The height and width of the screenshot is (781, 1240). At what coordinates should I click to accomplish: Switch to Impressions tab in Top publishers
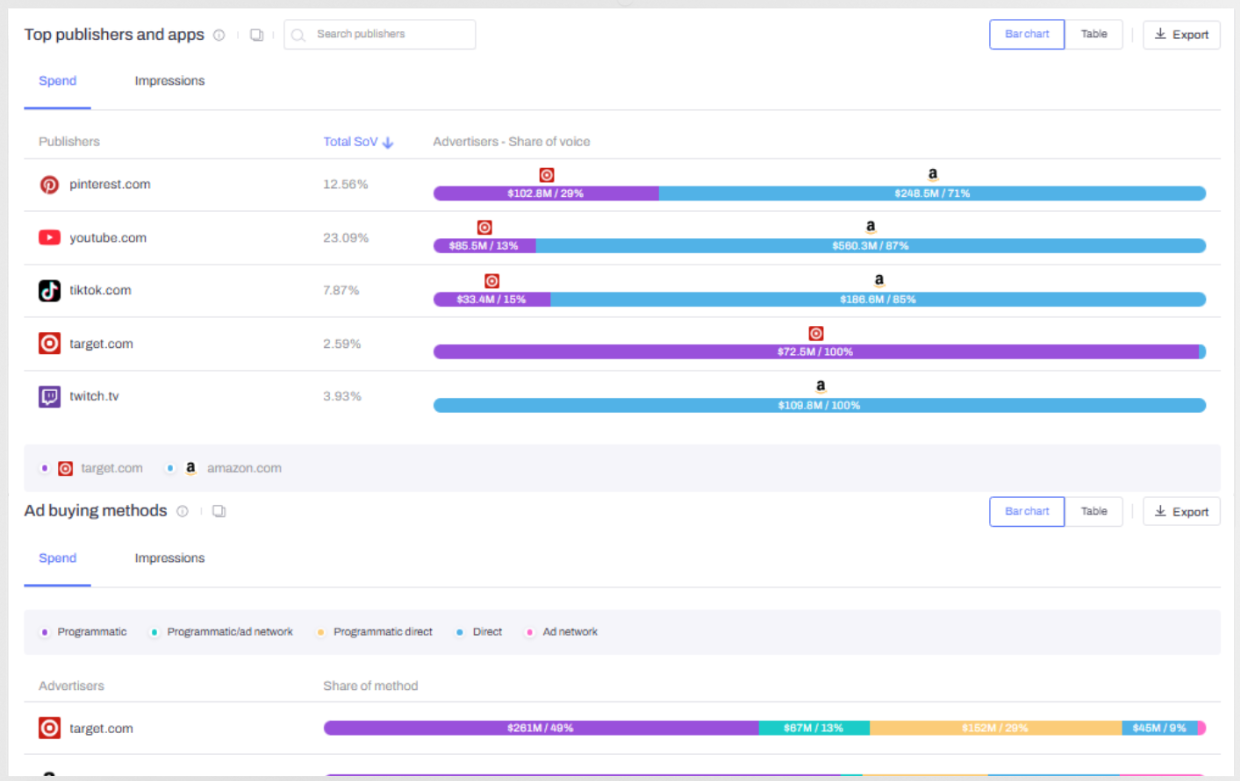169,81
